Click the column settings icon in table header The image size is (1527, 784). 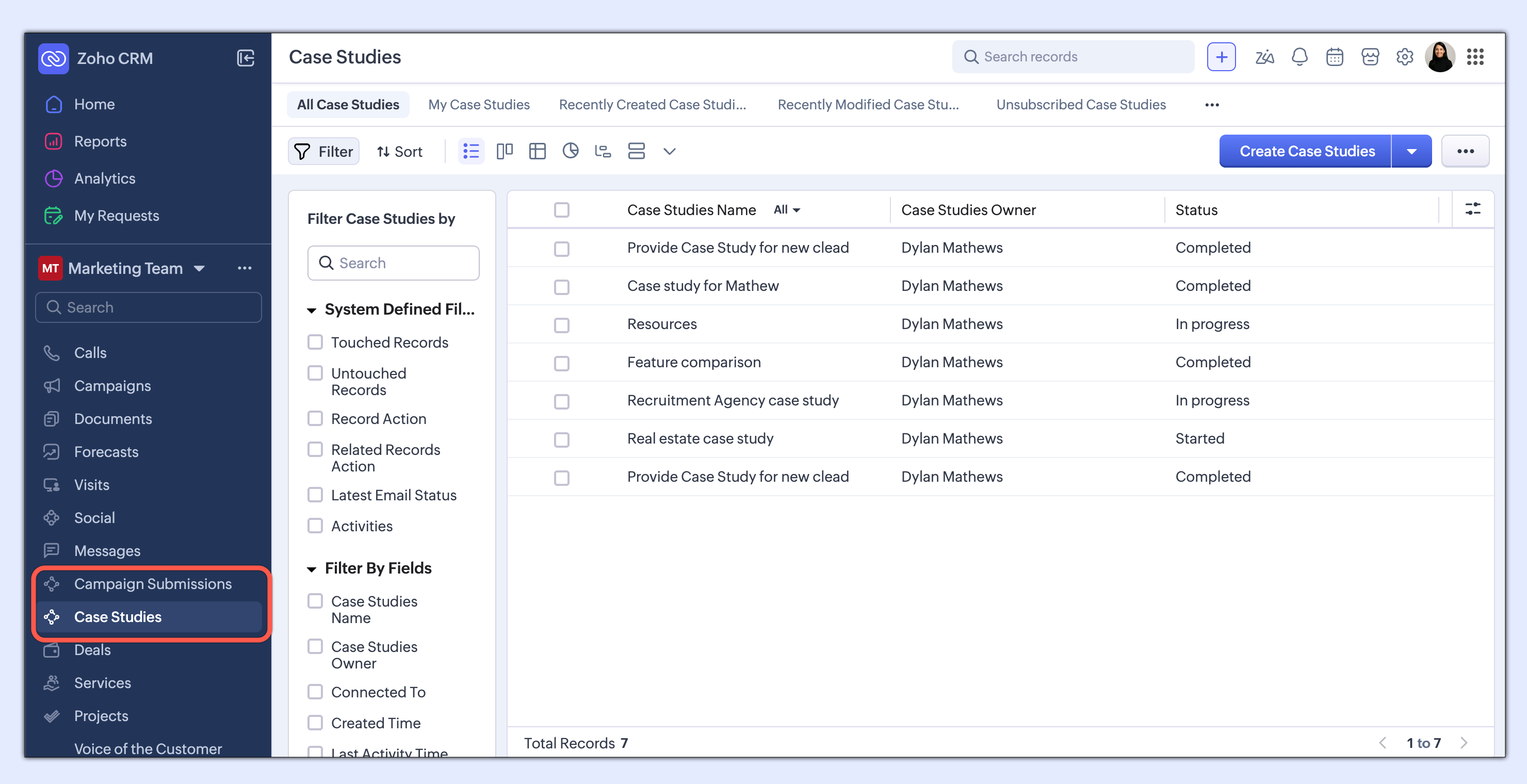tap(1472, 209)
